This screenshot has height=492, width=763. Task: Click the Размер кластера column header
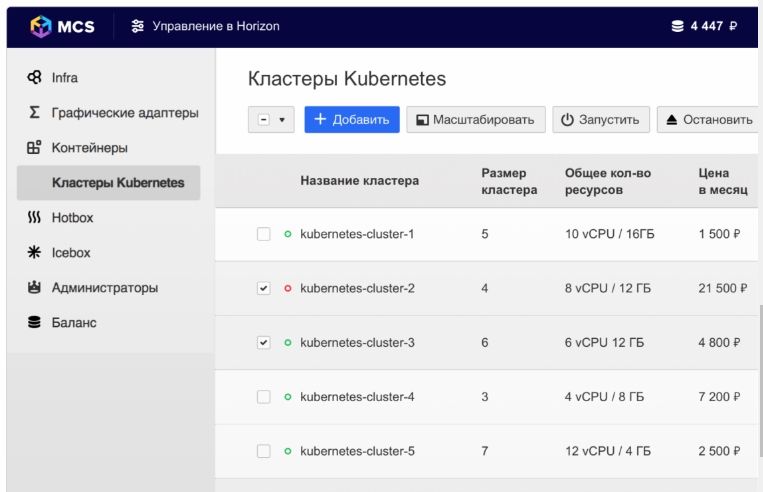click(x=509, y=181)
